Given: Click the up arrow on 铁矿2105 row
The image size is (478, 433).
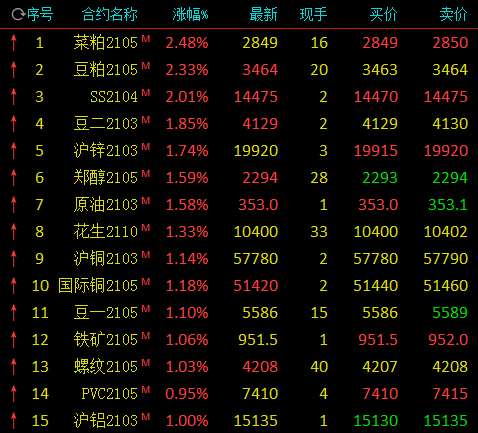Looking at the screenshot, I should tap(14, 340).
